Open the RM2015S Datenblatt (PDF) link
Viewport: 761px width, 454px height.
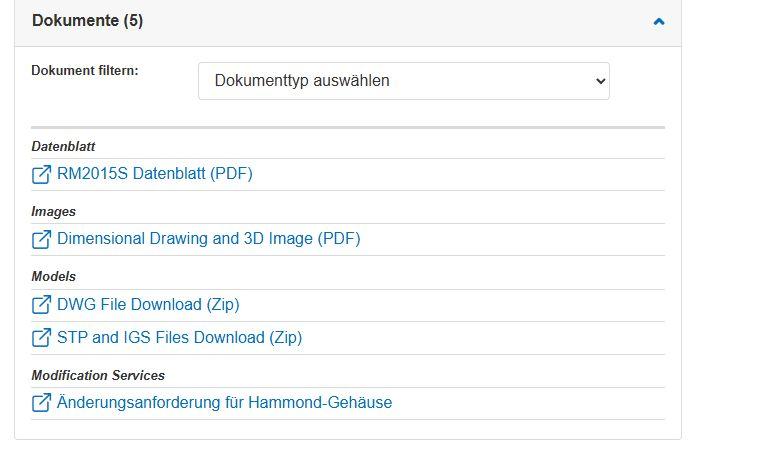(x=154, y=174)
